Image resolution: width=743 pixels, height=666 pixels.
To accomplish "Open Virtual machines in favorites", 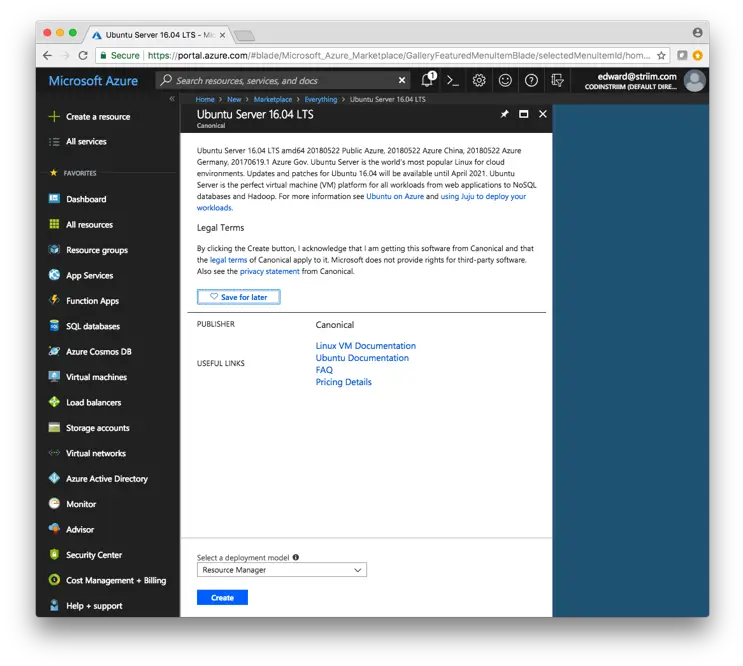I will [x=96, y=377].
